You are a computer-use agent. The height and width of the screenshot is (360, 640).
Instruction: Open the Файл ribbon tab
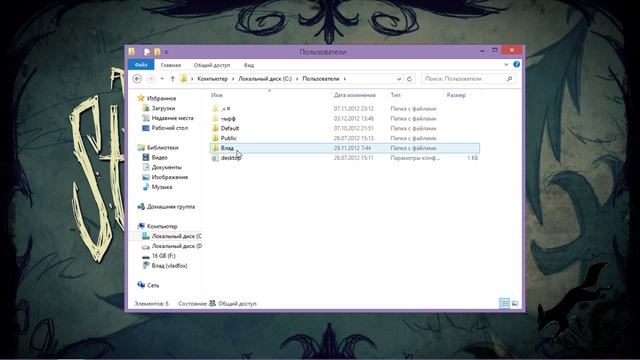[141, 65]
